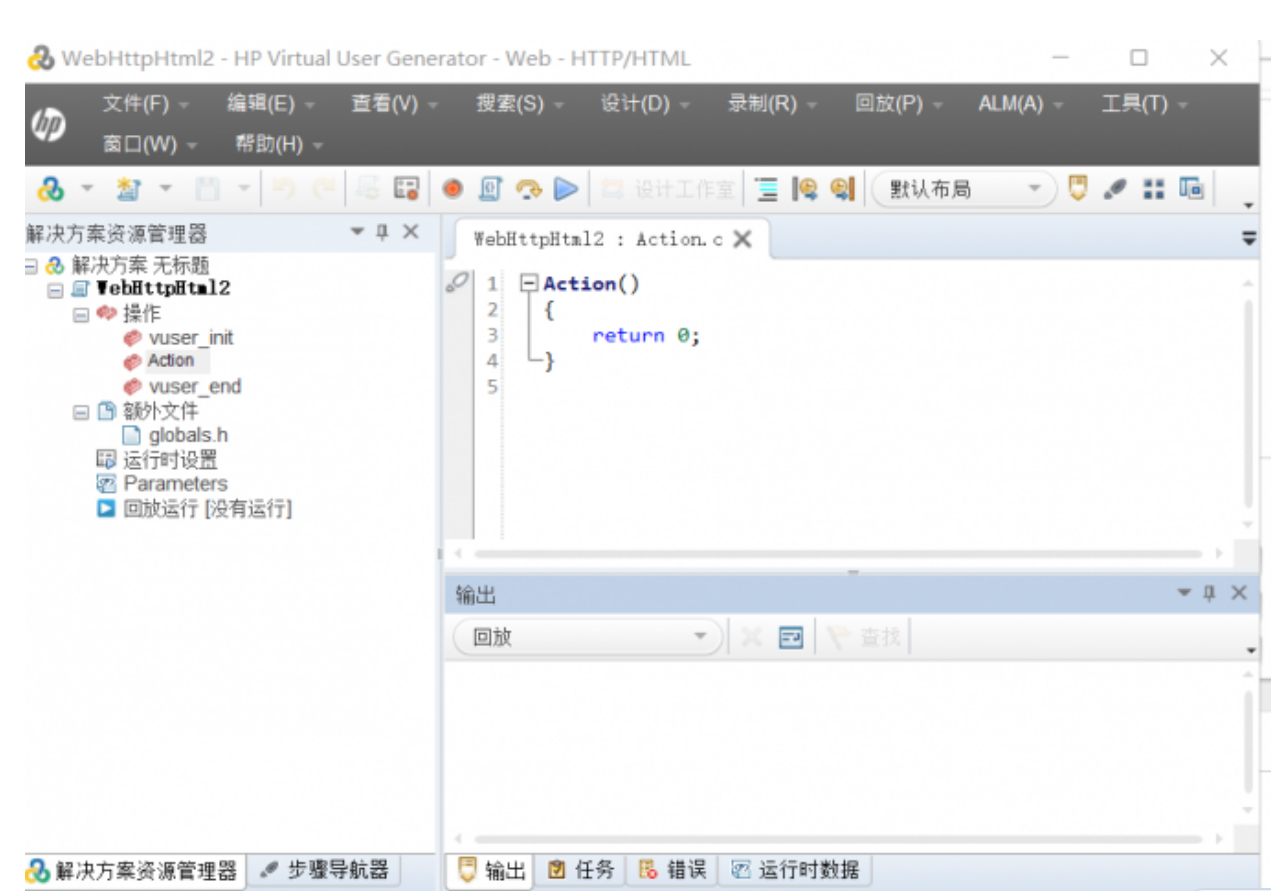Image resolution: width=1271 pixels, height=891 pixels.
Task: Close the Action.c editor tab
Action: click(742, 239)
